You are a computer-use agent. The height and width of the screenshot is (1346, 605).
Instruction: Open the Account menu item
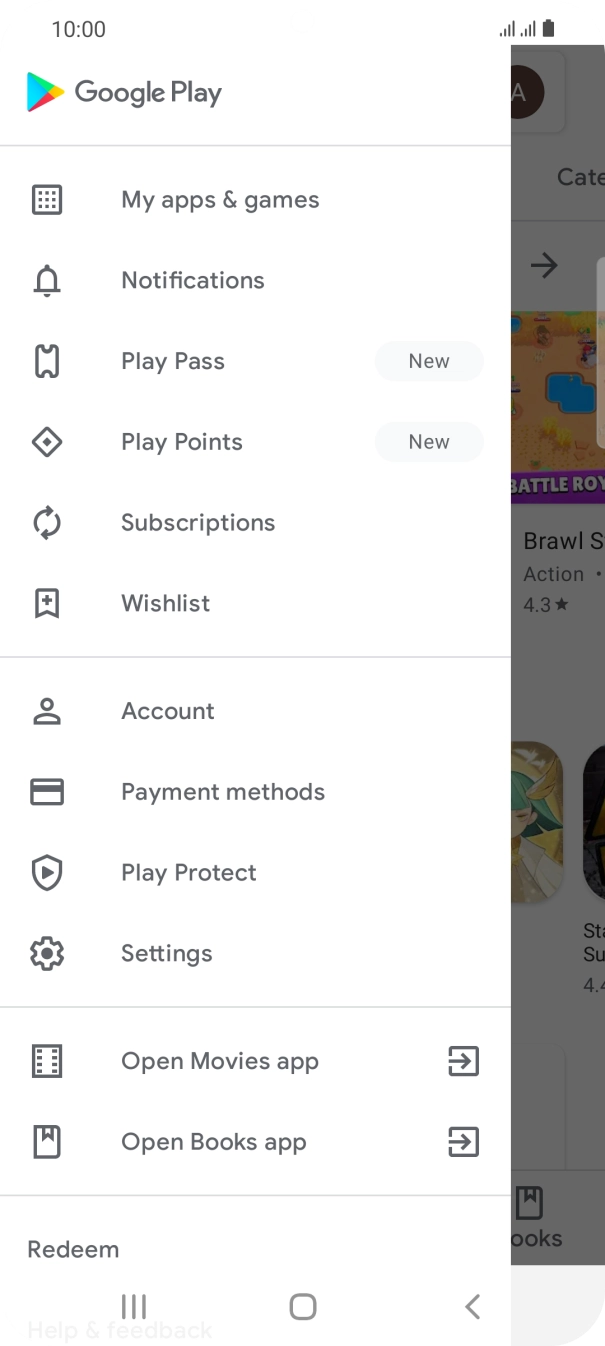(168, 711)
